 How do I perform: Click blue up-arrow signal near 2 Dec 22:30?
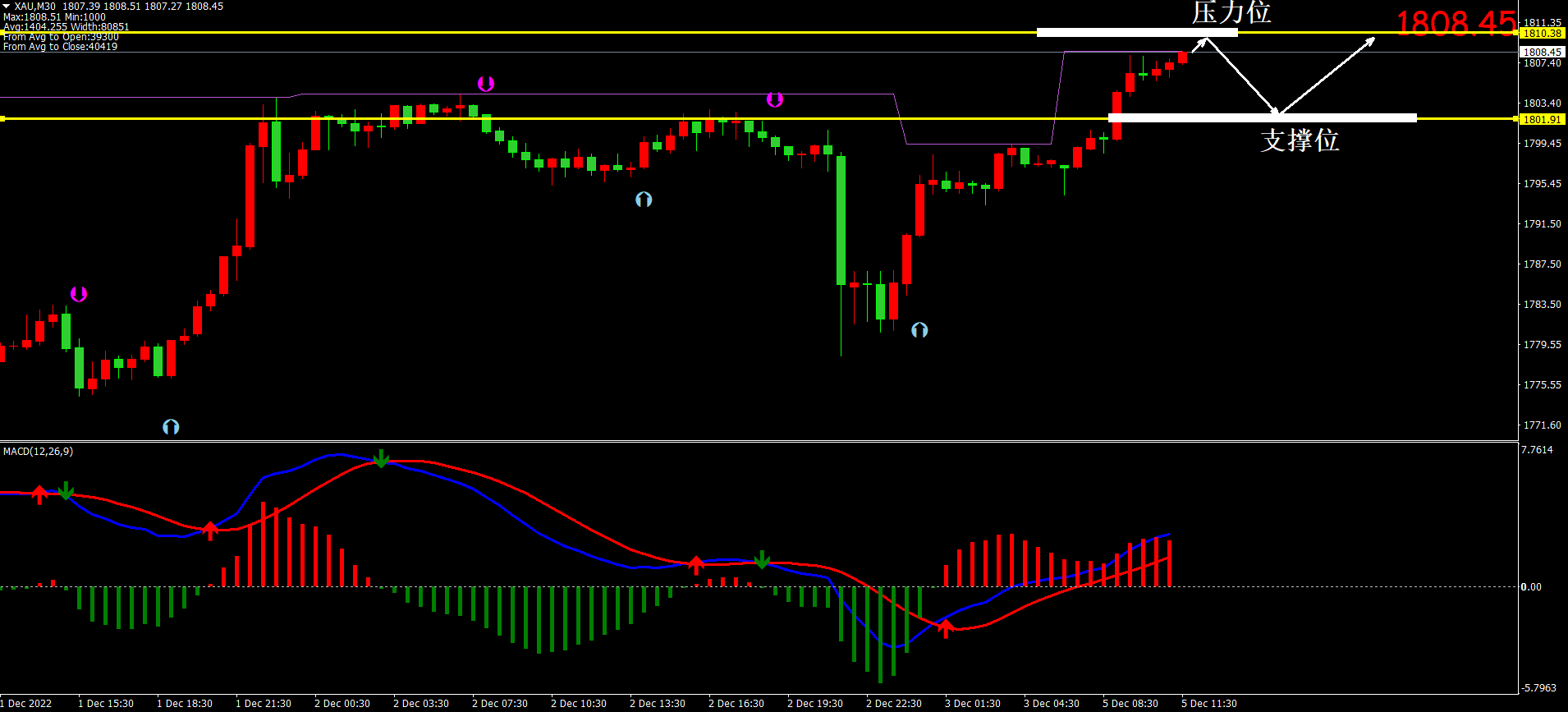[x=919, y=330]
